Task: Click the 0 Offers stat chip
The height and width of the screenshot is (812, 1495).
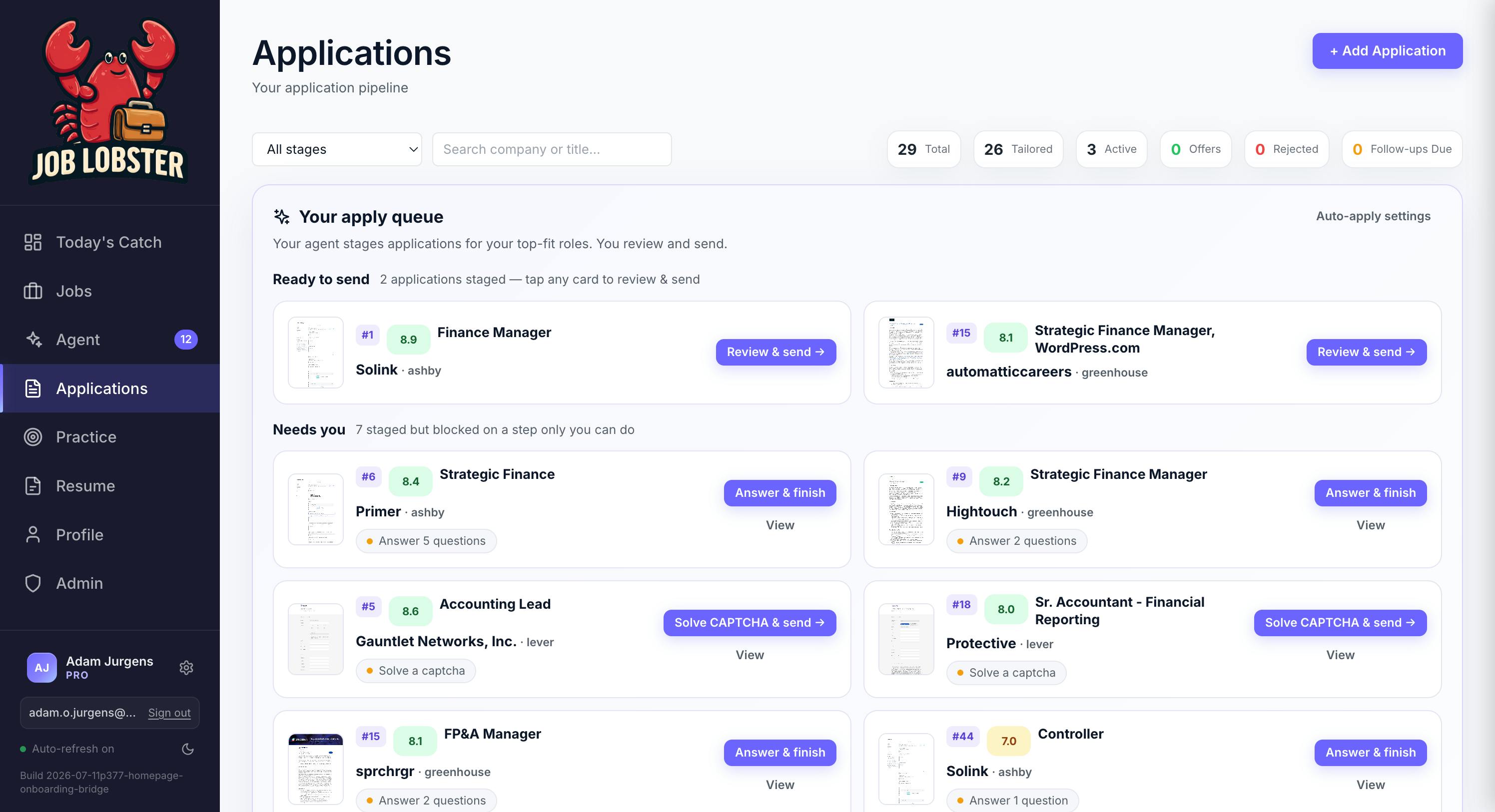Action: point(1196,149)
